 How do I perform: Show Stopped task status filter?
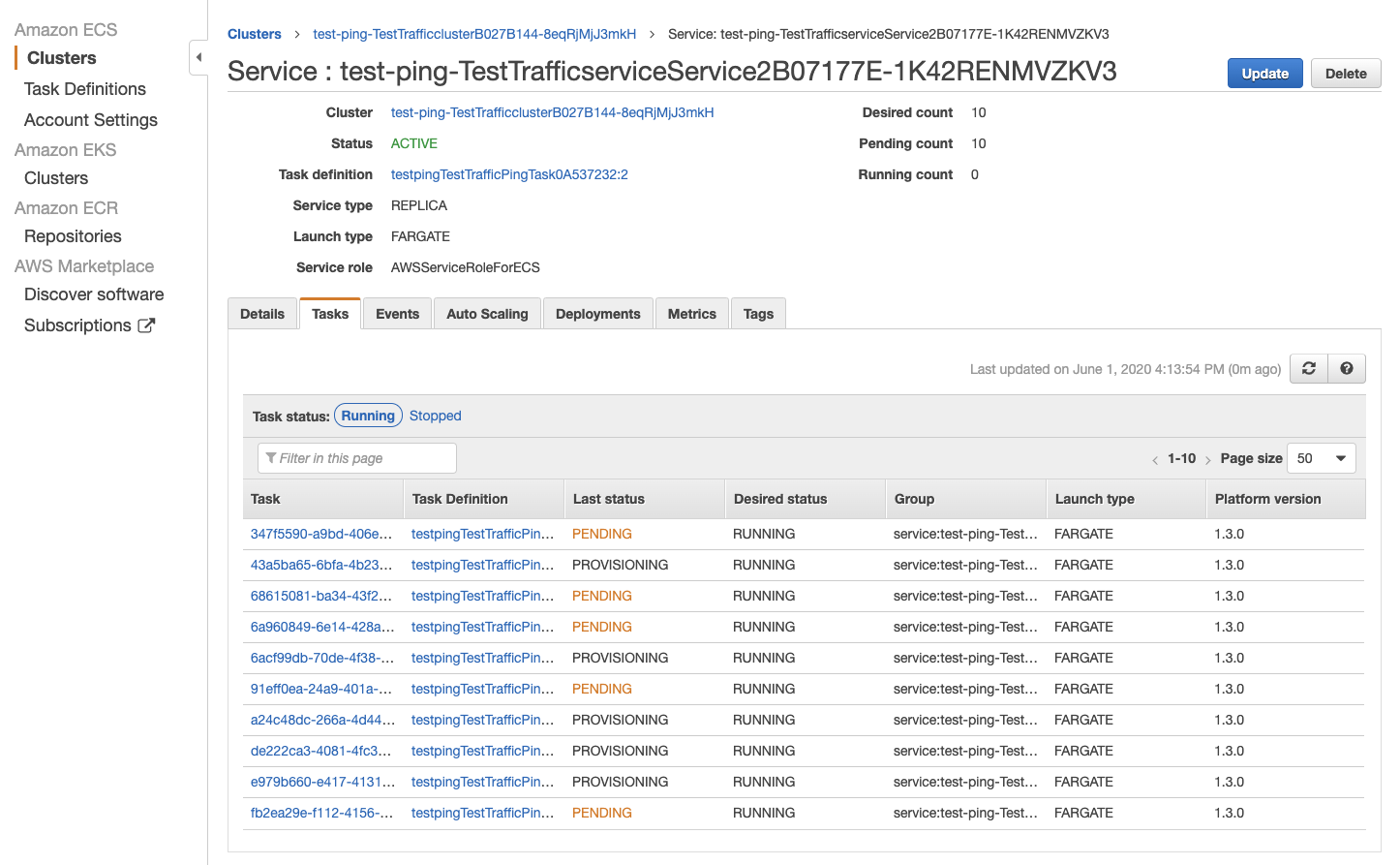click(x=436, y=416)
